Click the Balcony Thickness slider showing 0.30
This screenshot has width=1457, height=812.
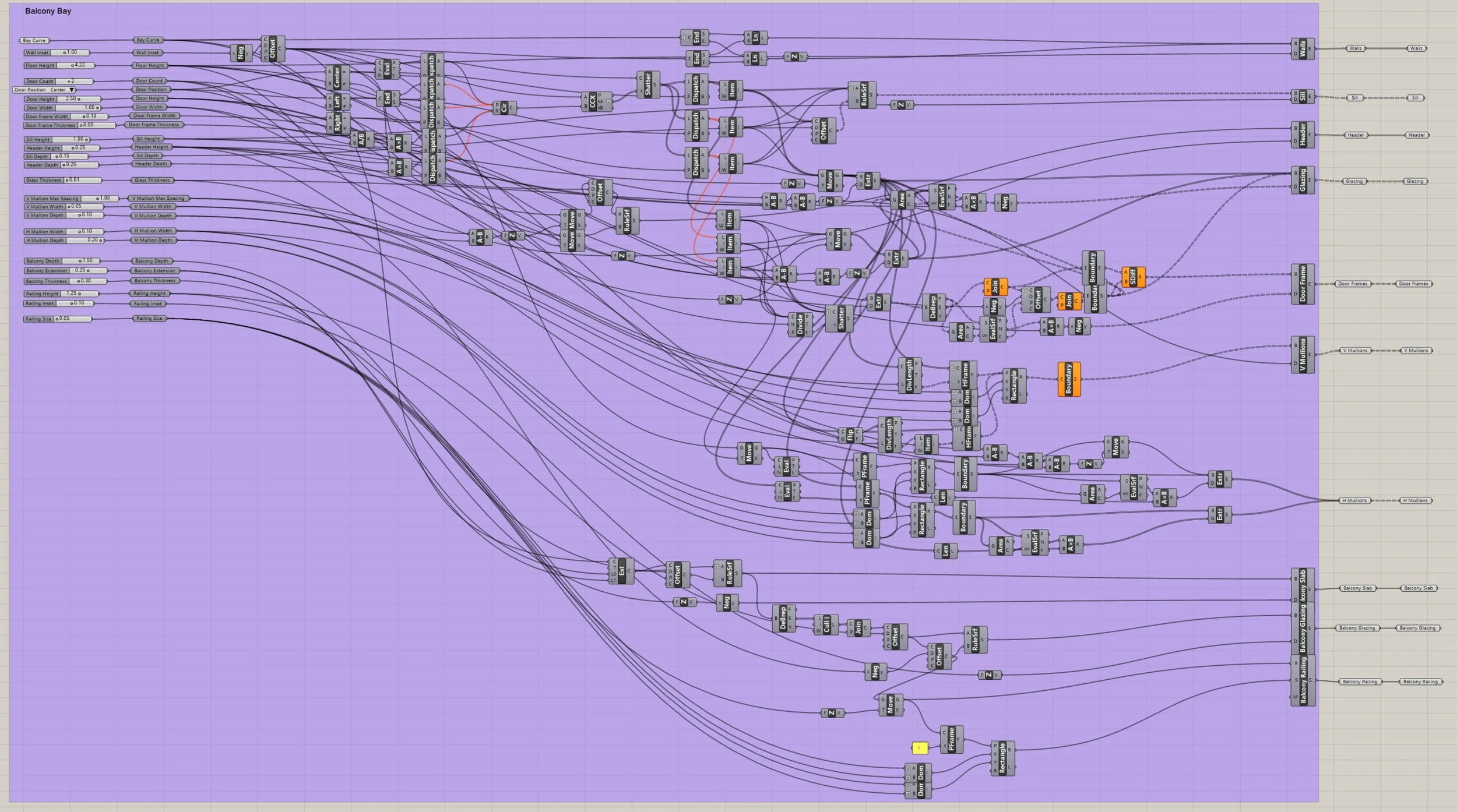[x=65, y=281]
